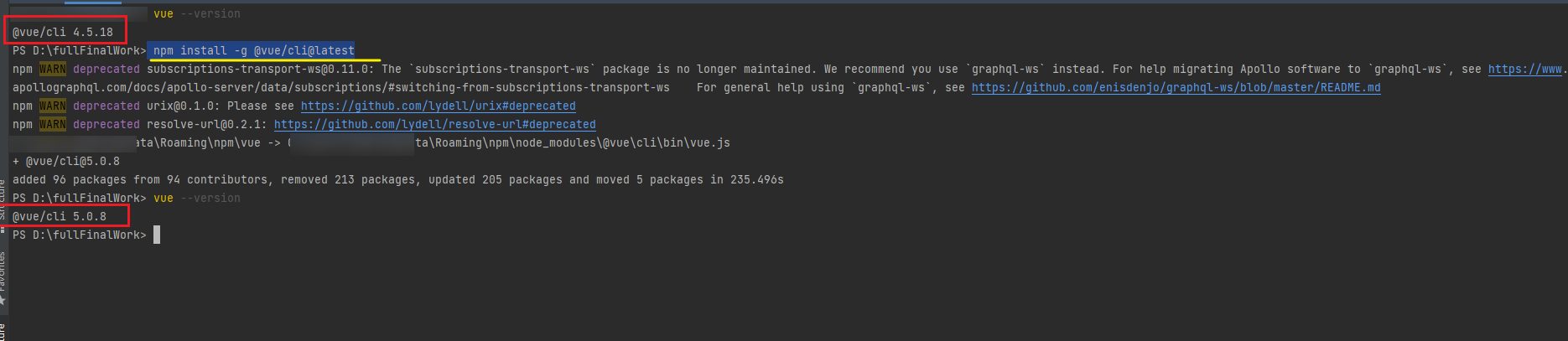The image size is (1568, 341).
Task: Click the WARN badge on urix line
Action: 52,106
